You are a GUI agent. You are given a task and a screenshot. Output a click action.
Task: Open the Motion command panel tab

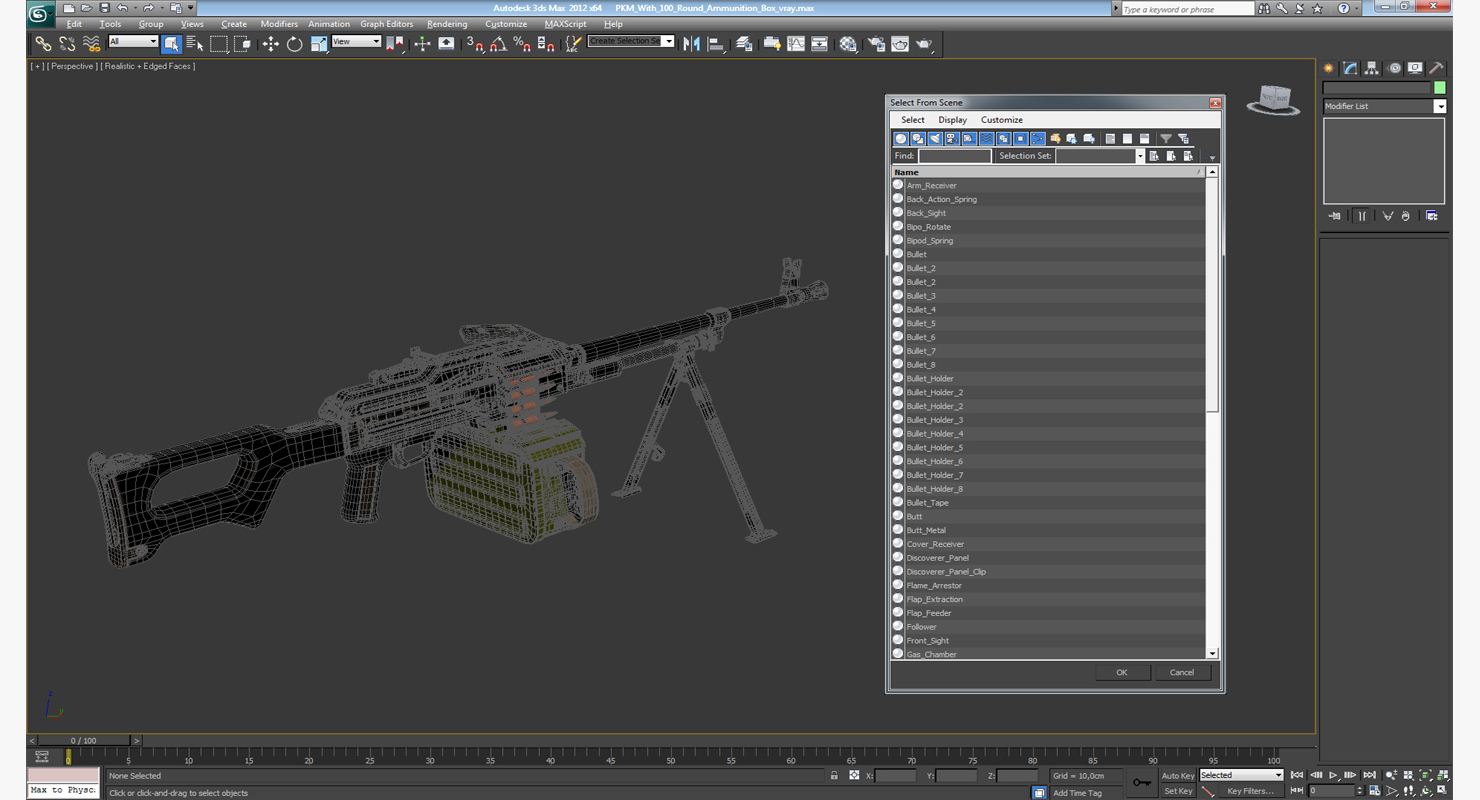1393,68
